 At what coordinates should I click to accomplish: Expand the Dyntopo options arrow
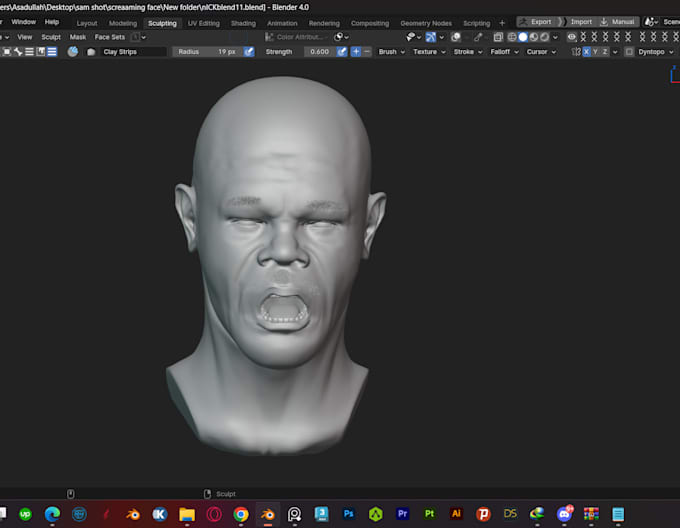pos(671,52)
